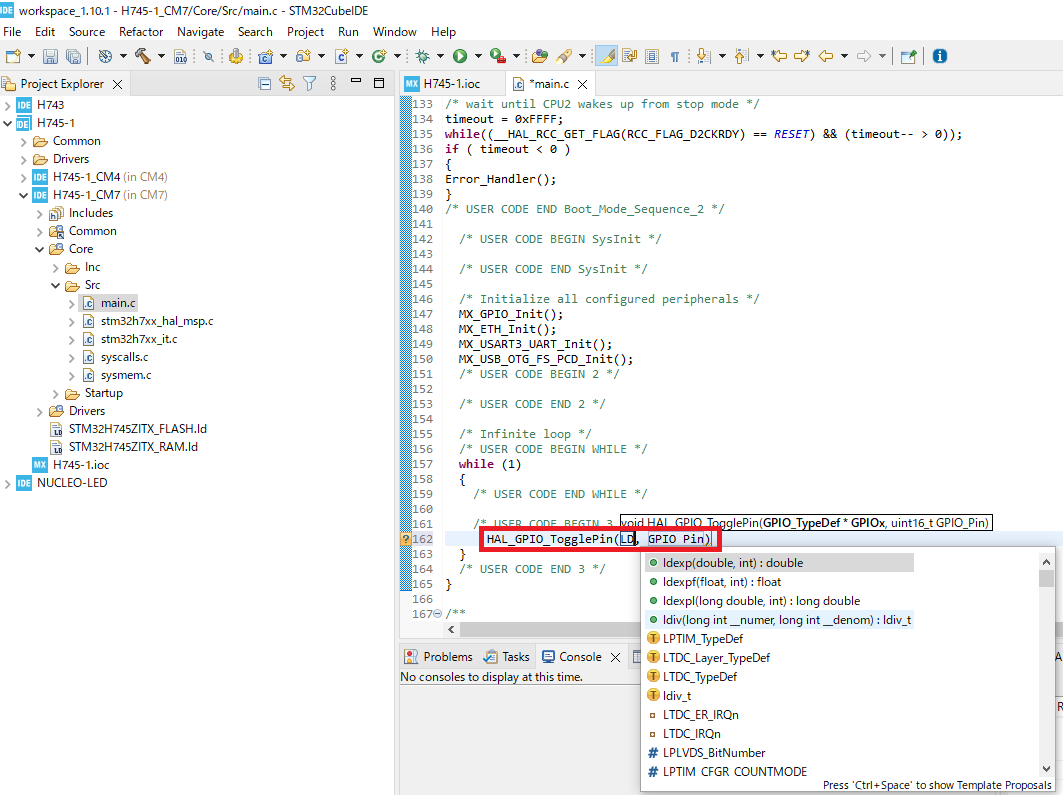This screenshot has height=795, width=1063.
Task: Expand the Startup folder
Action: pyautogui.click(x=56, y=394)
